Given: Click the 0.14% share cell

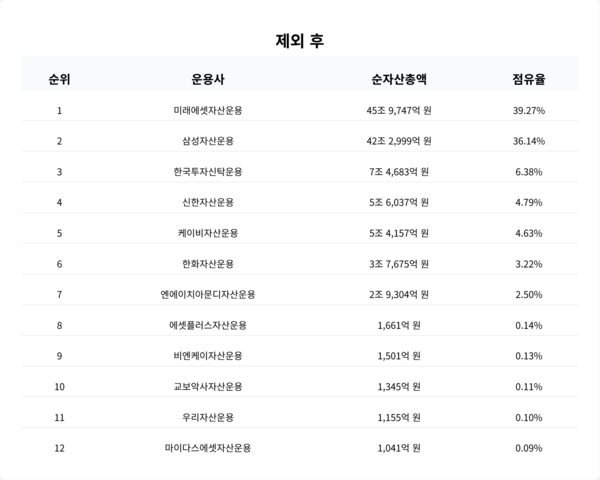Looking at the screenshot, I should pos(529,325).
